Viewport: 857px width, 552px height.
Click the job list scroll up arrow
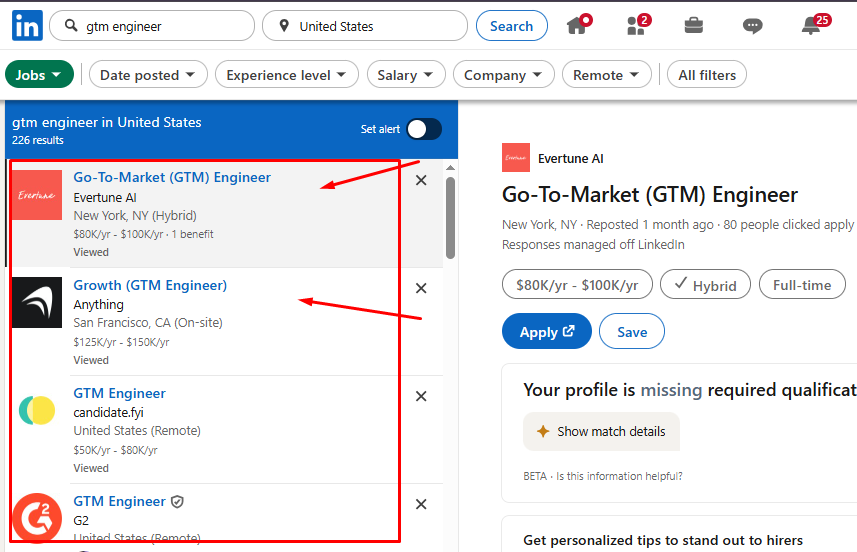[x=450, y=168]
